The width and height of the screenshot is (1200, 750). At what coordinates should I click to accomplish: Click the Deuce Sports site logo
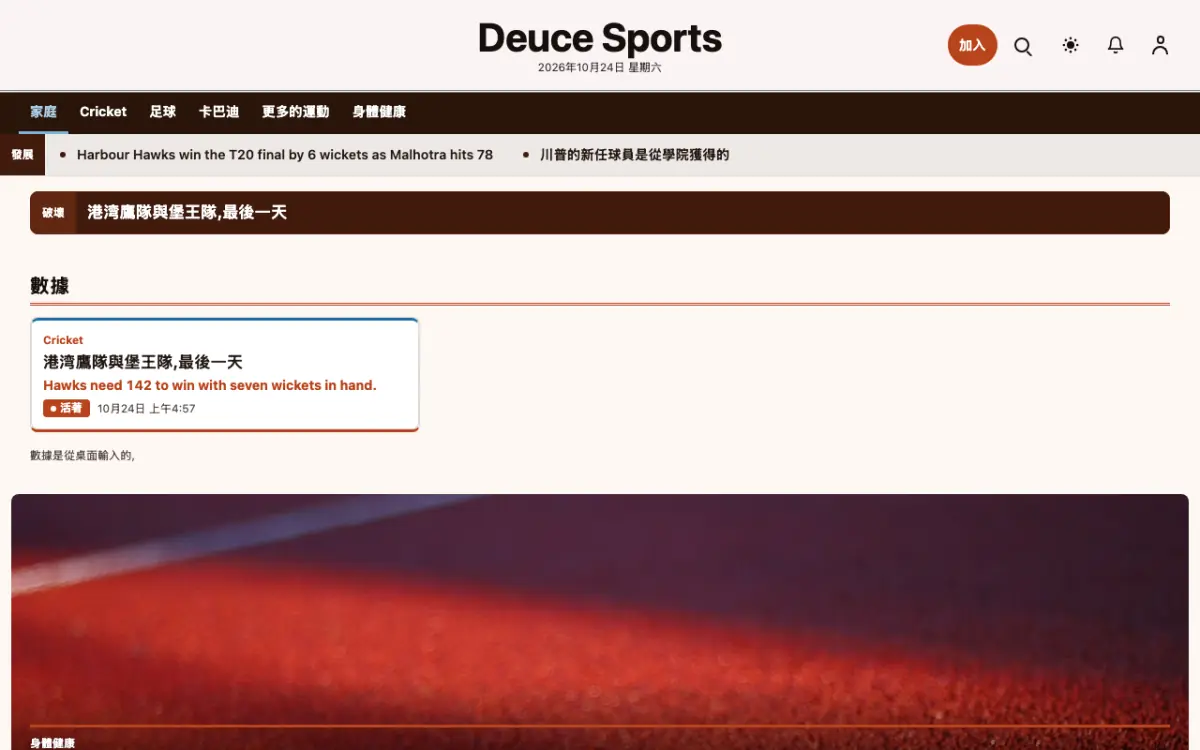[600, 39]
